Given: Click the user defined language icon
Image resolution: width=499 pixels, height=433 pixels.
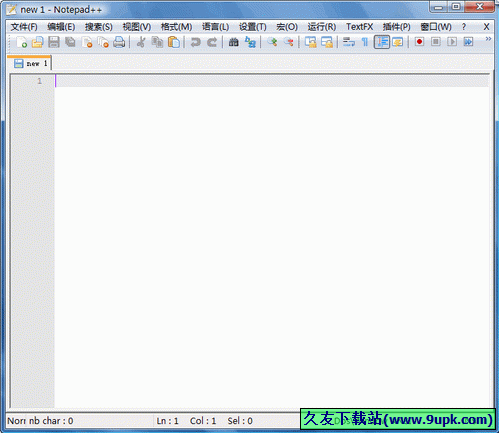Looking at the screenshot, I should coord(398,42).
